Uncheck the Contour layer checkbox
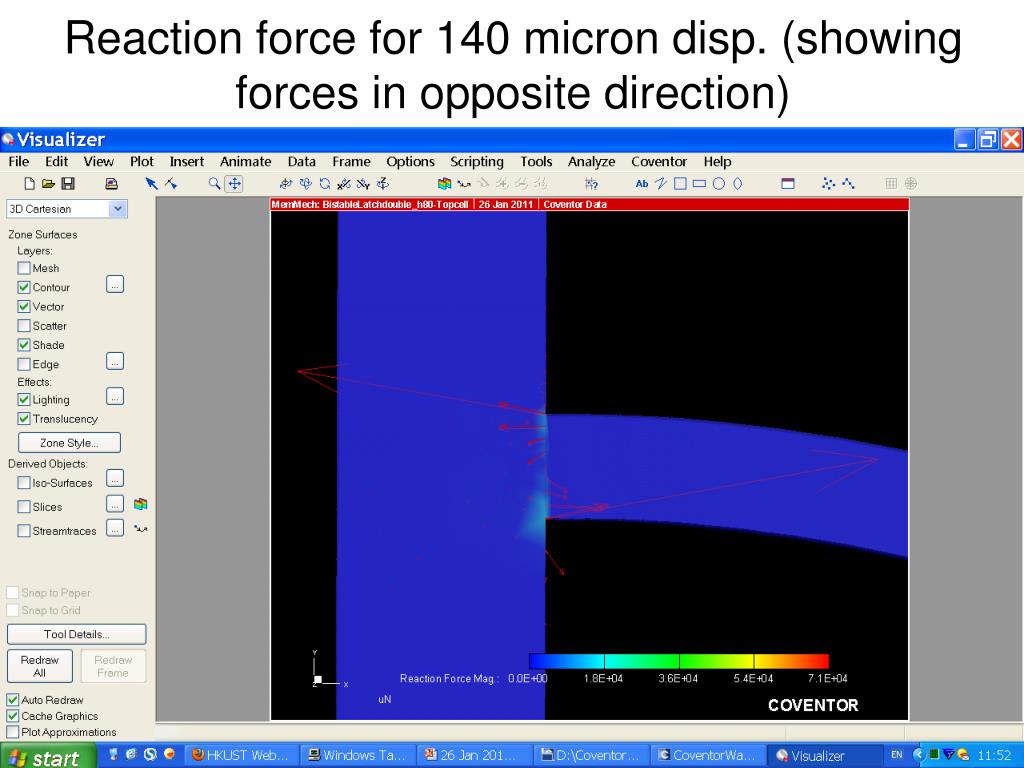This screenshot has height=768, width=1024. point(24,287)
